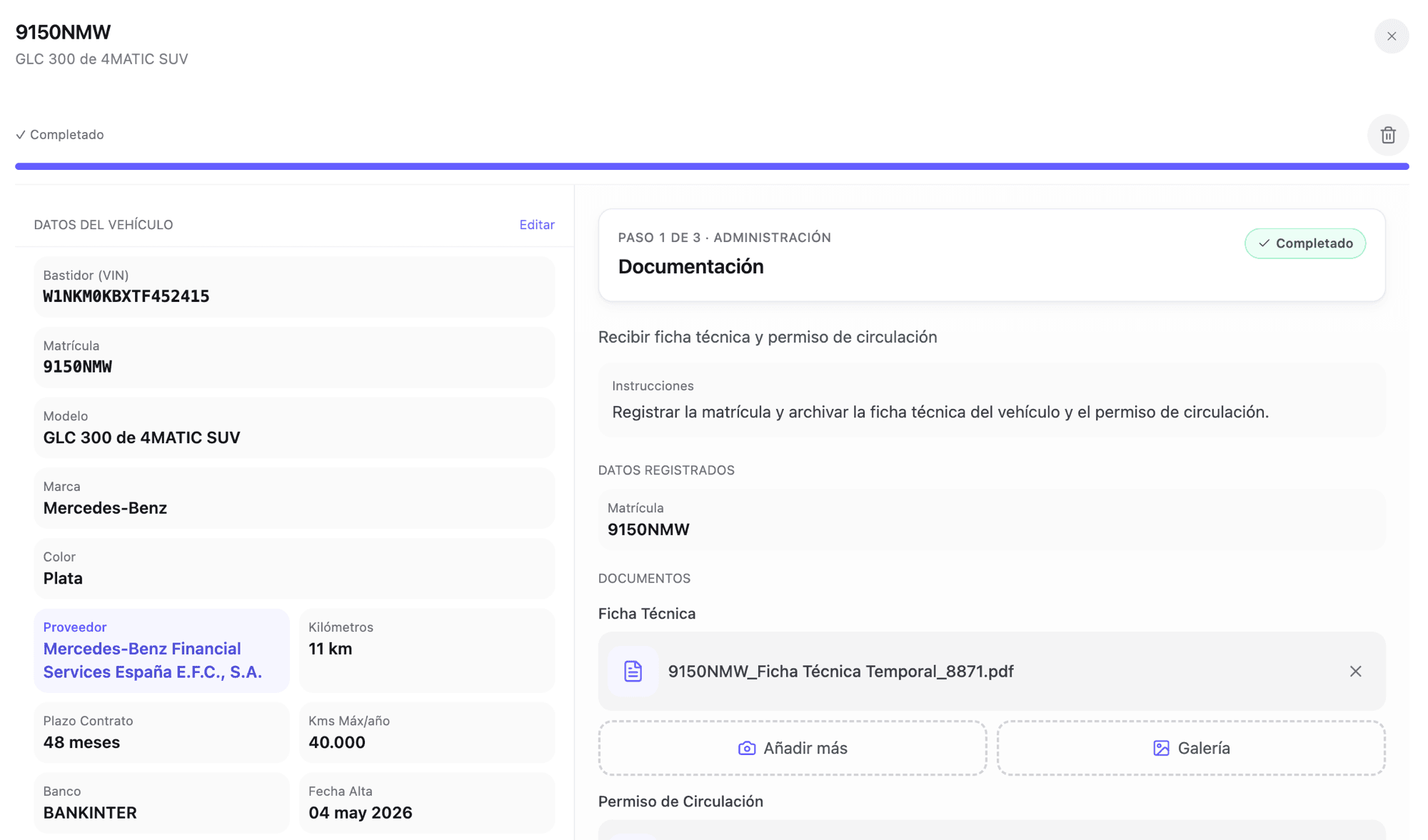Viewport: 1428px width, 840px height.
Task: Click the camera icon in Añadir más
Action: [x=746, y=748]
